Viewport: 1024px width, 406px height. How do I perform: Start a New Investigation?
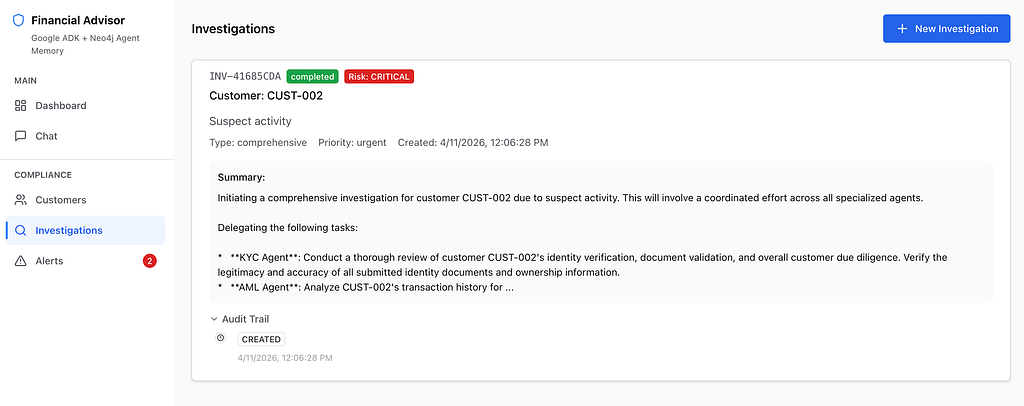coord(946,29)
